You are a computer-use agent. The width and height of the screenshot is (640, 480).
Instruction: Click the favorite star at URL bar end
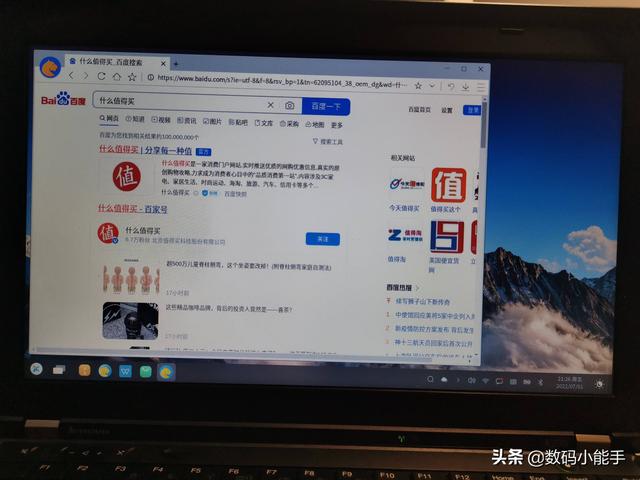(418, 86)
